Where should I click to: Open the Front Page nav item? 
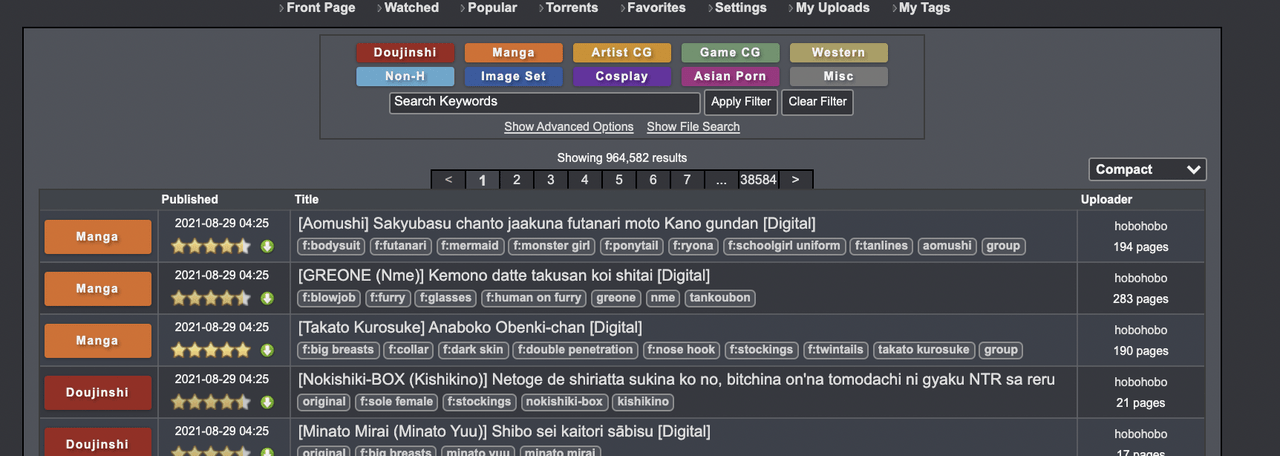320,8
